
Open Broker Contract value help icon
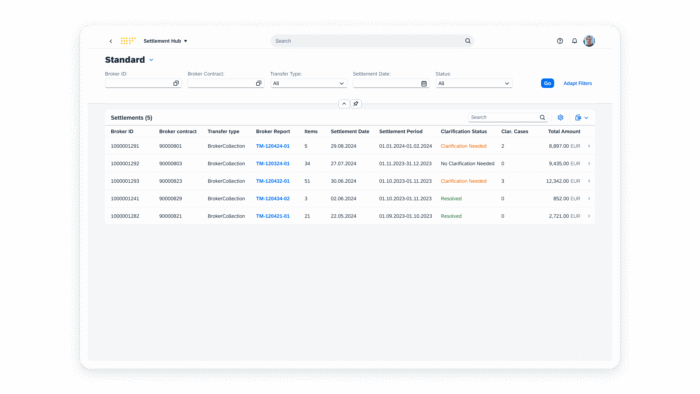(258, 83)
